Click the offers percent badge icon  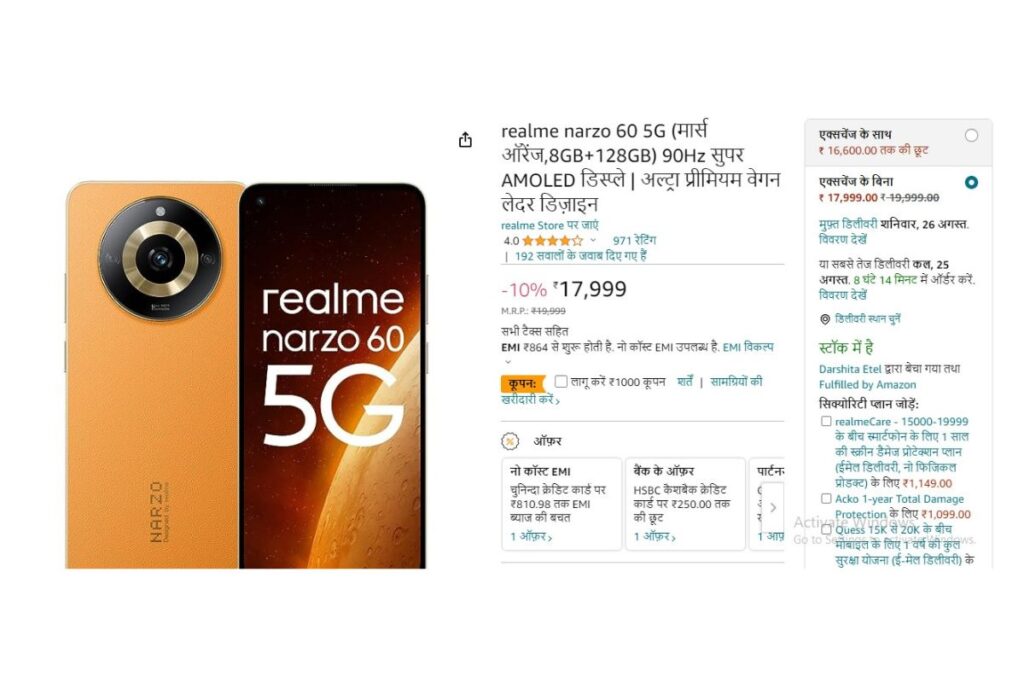(x=510, y=442)
